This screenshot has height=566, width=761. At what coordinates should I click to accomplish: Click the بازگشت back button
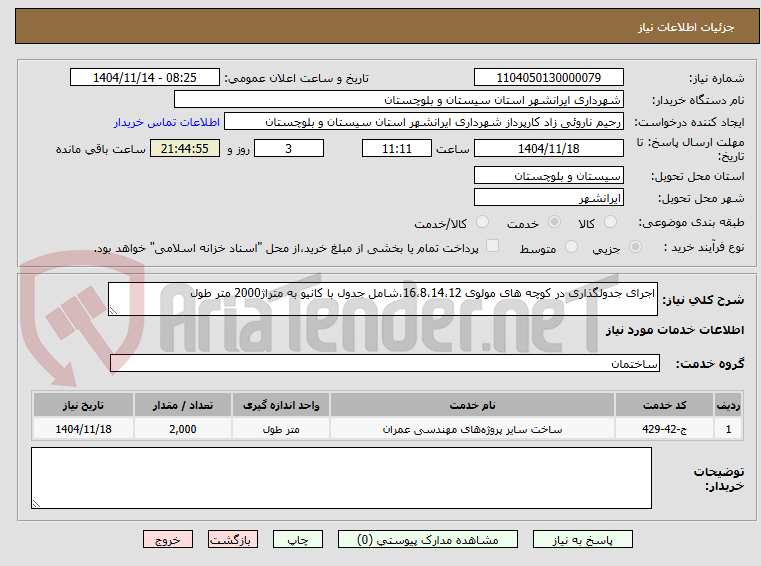coord(232,539)
